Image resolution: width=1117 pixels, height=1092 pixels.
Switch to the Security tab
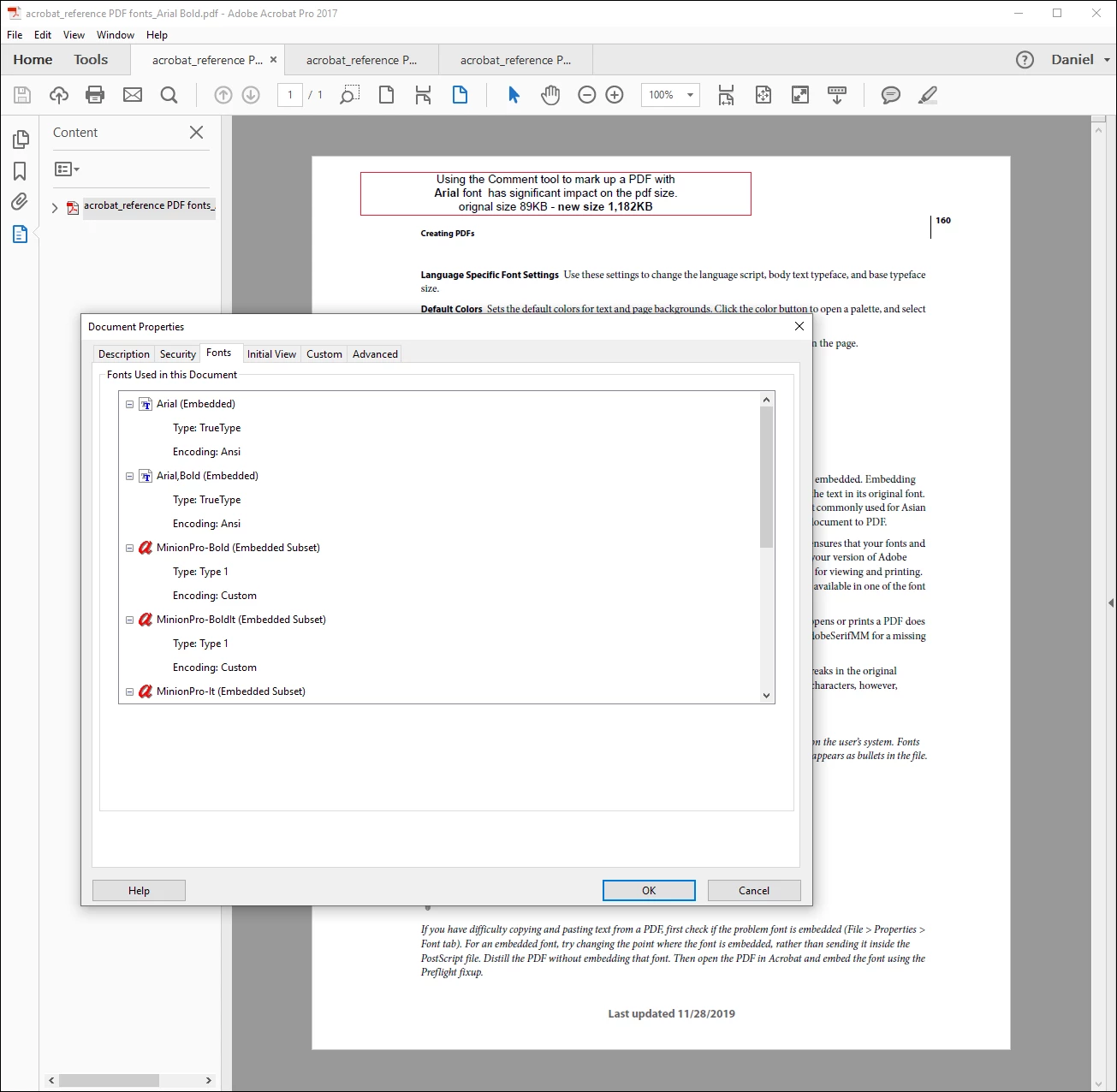tap(178, 354)
